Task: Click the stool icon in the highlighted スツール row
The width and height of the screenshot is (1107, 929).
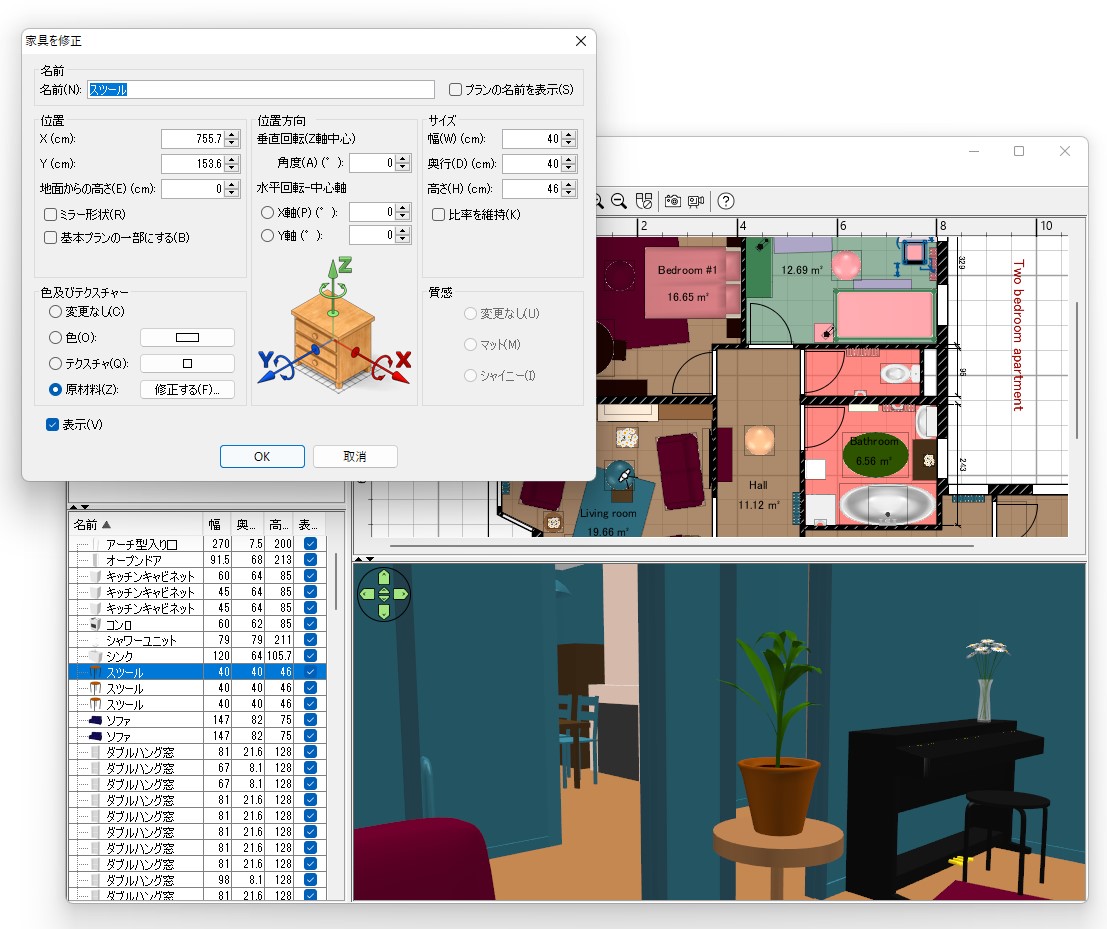Action: (96, 672)
